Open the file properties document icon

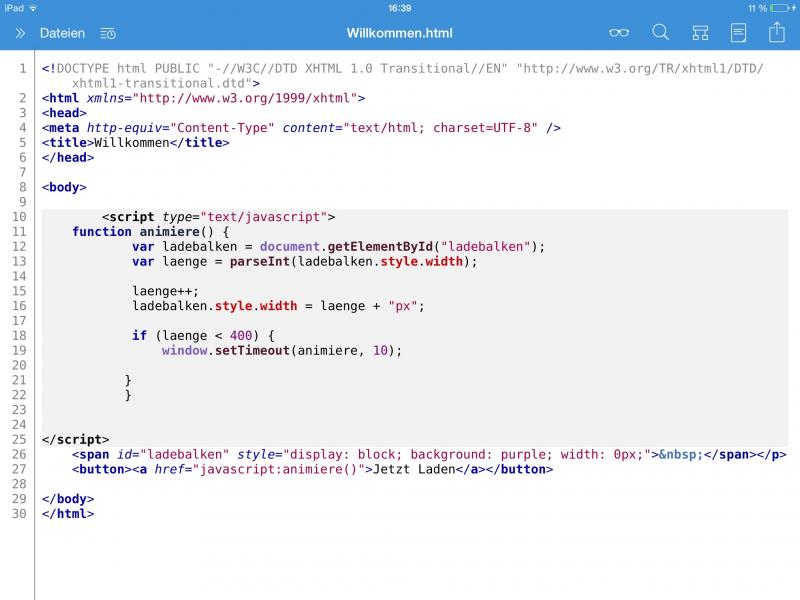pos(738,33)
